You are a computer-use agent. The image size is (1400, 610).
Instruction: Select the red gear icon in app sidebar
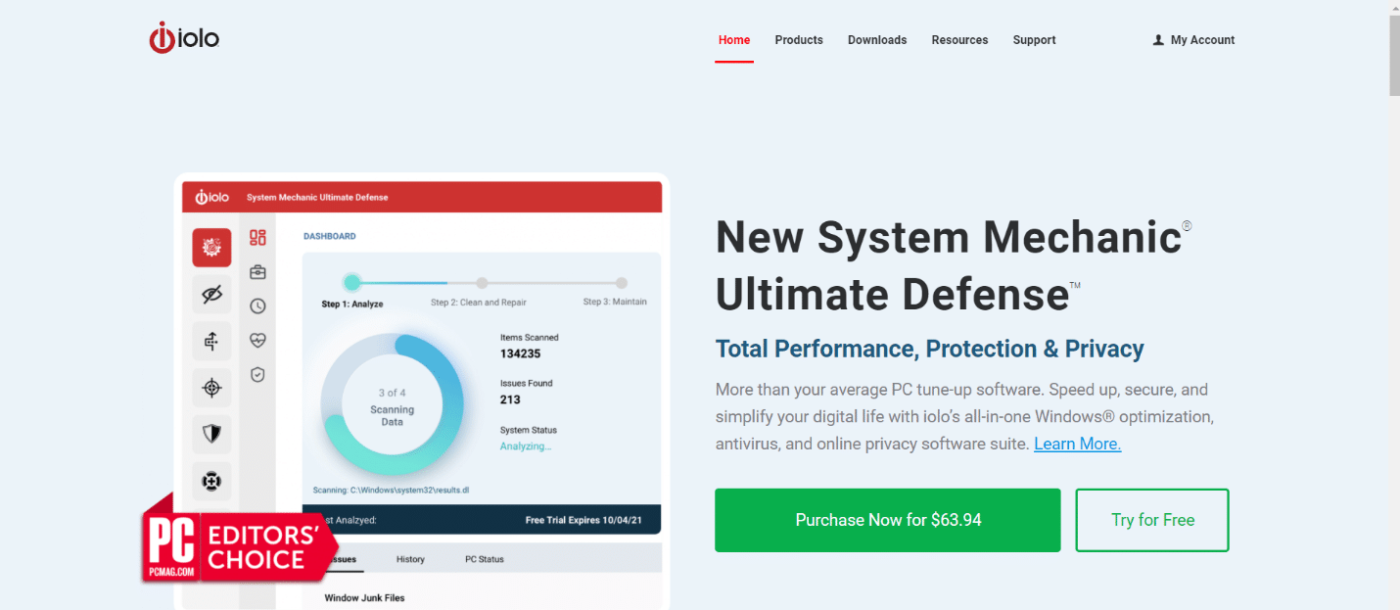[211, 247]
